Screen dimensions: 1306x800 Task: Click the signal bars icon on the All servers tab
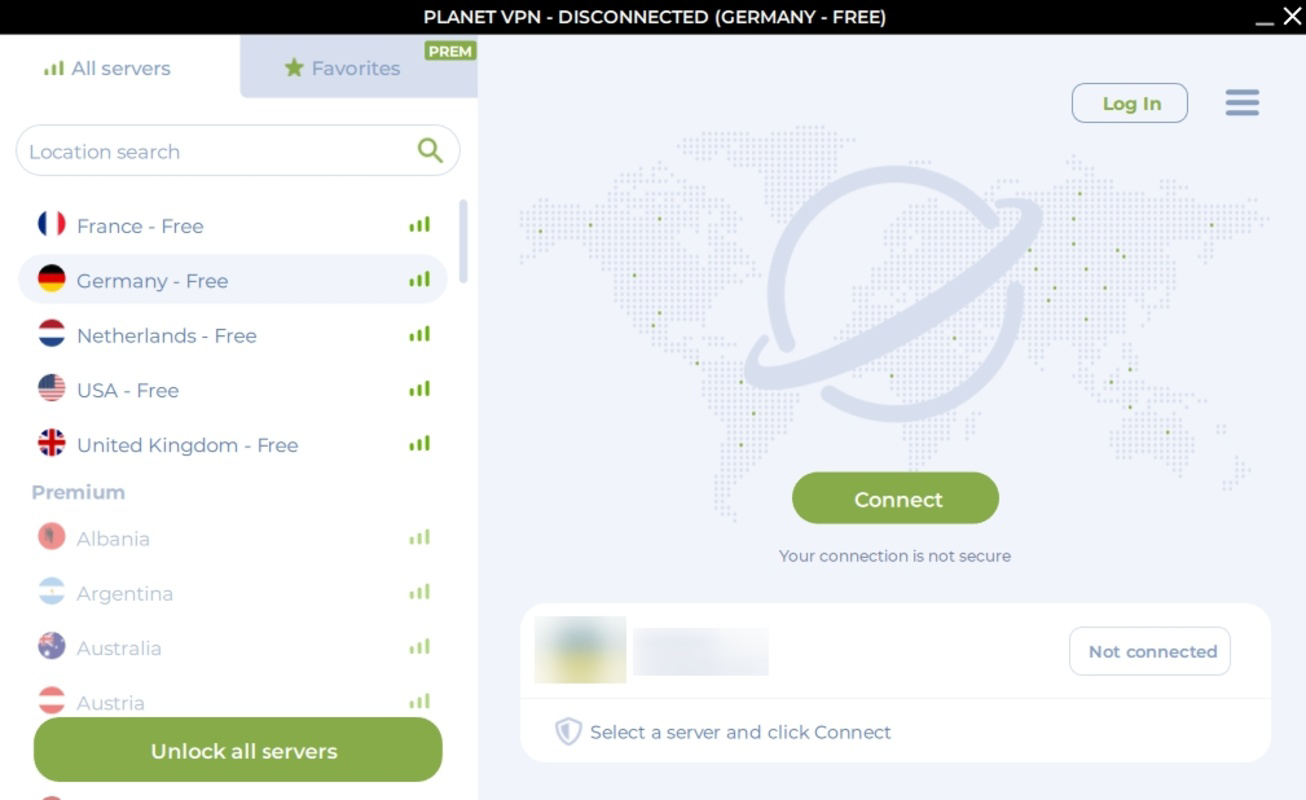[x=50, y=68]
